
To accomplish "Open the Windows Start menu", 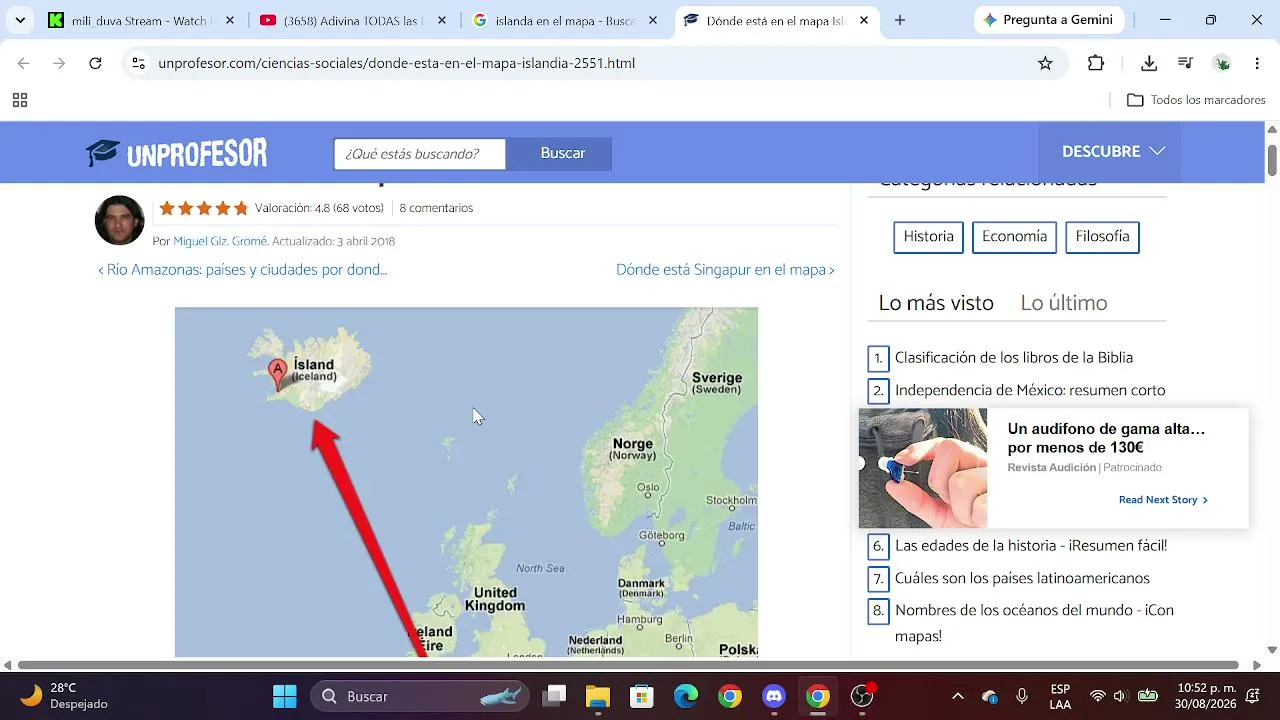I will pyautogui.click(x=285, y=696).
